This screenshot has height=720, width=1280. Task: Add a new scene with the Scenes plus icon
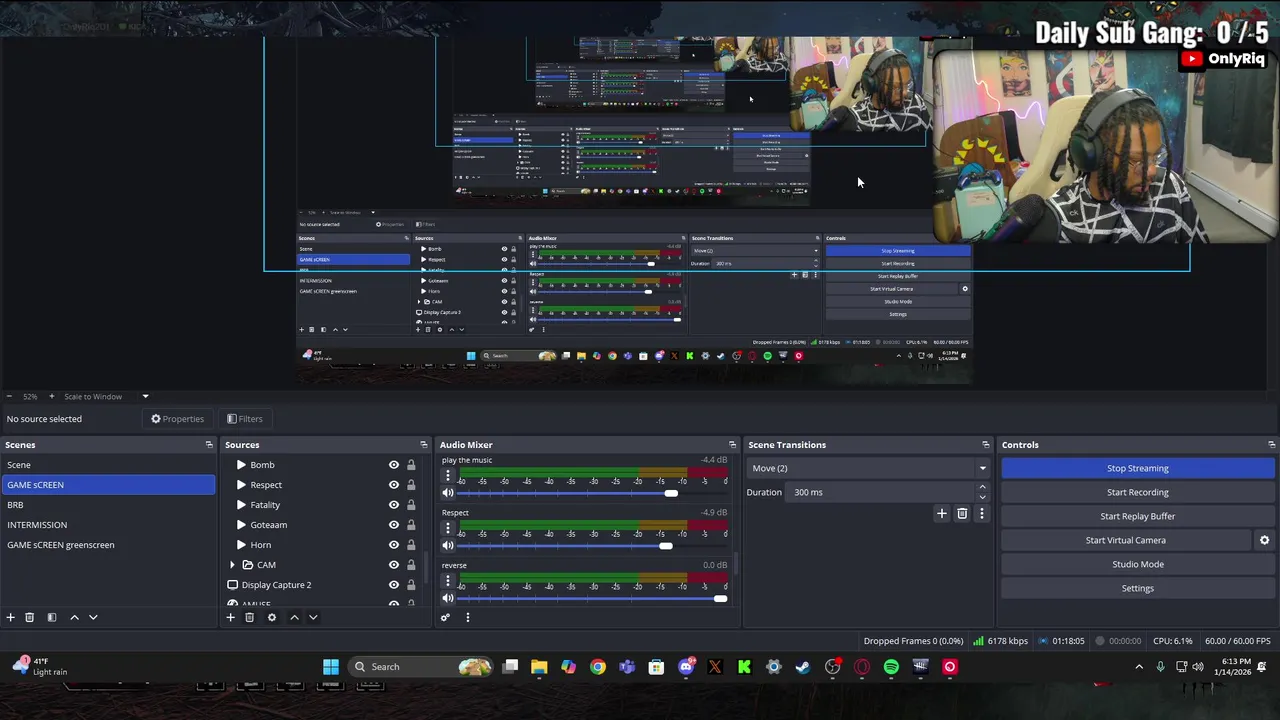pos(10,617)
